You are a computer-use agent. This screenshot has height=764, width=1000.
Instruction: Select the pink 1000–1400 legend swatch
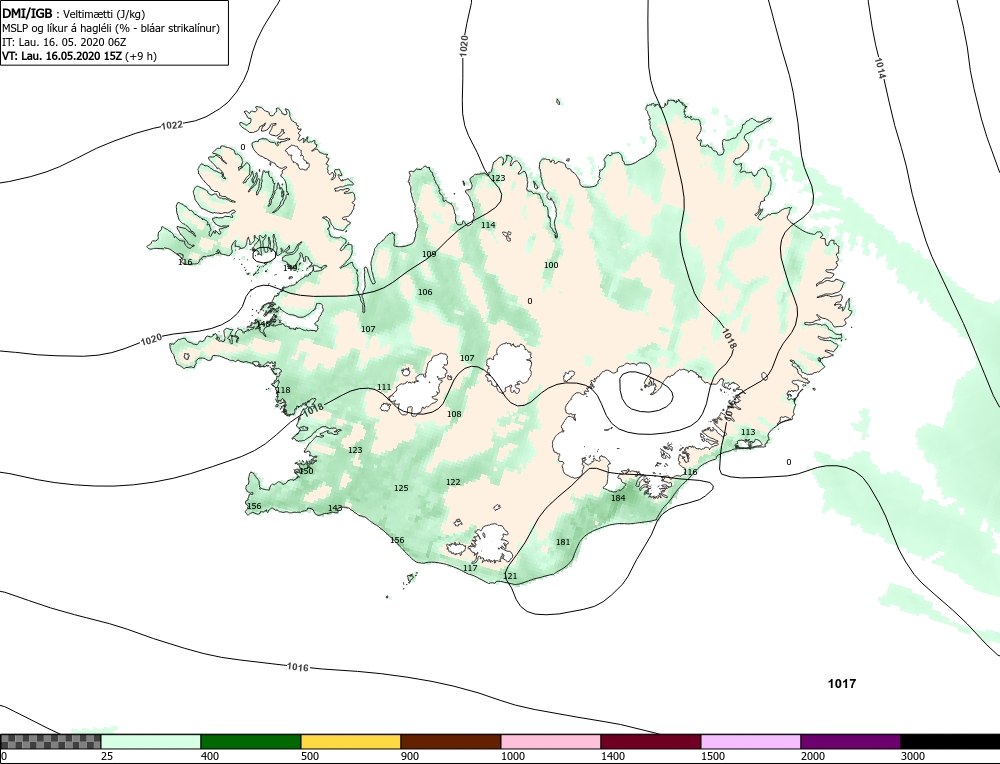pyautogui.click(x=551, y=741)
